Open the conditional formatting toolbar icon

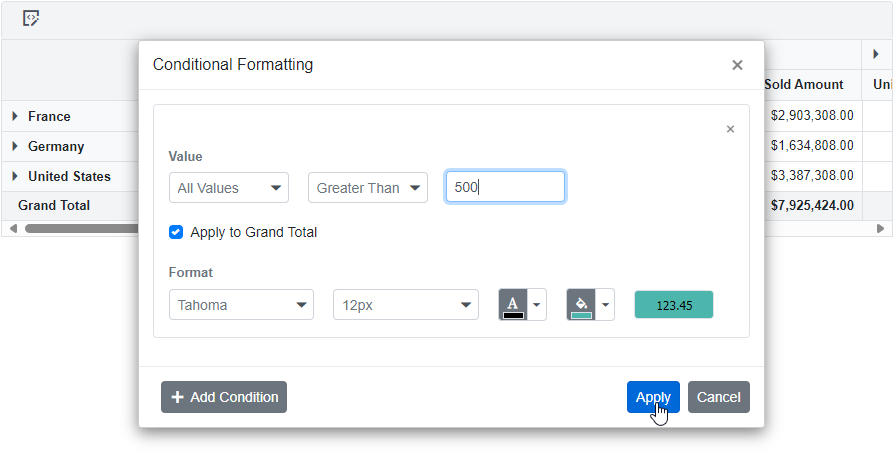click(x=31, y=18)
